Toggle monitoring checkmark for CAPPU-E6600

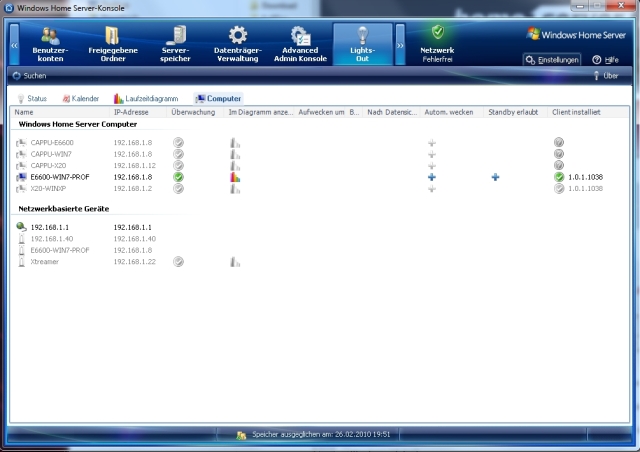point(178,143)
